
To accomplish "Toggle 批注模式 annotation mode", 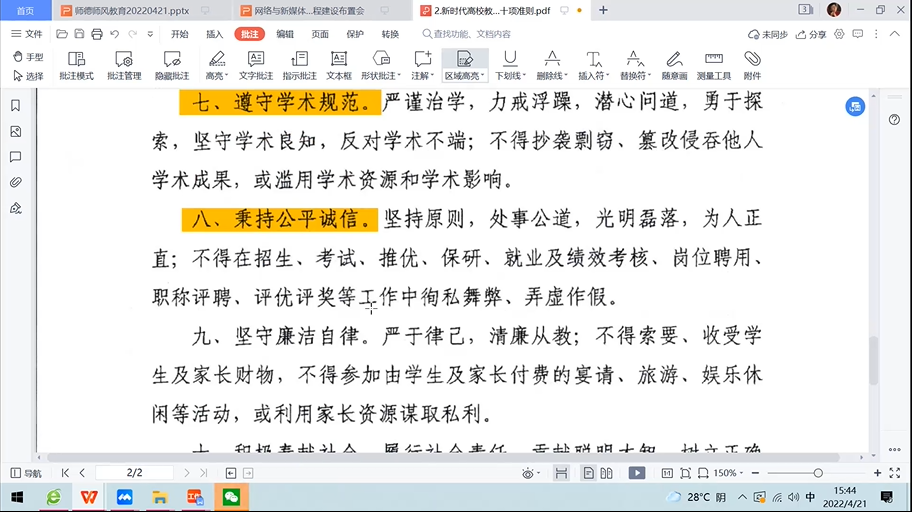I will pos(76,65).
